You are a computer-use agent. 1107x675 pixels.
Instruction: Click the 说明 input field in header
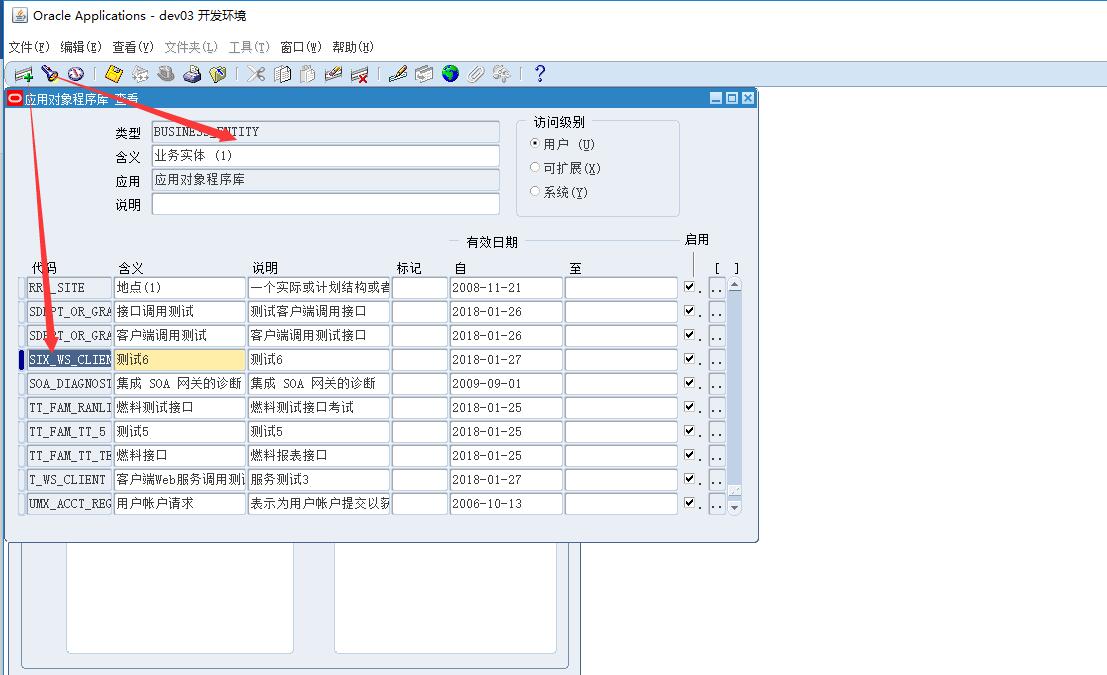325,204
